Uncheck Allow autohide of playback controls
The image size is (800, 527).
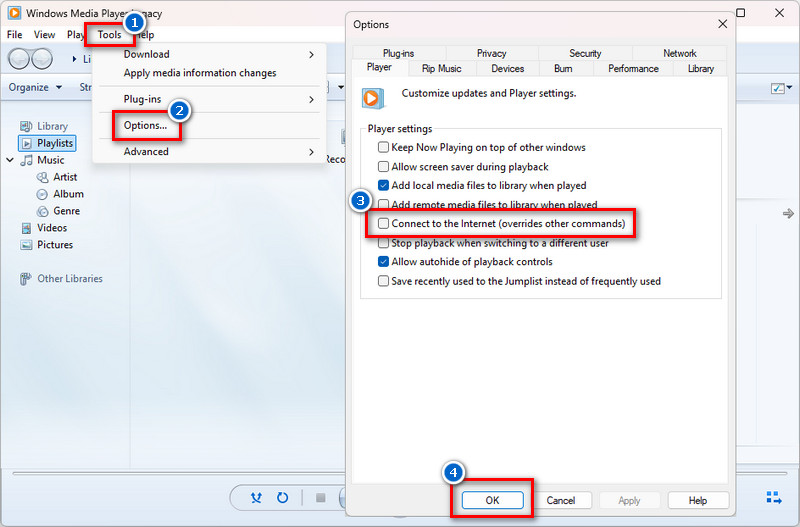(x=383, y=262)
